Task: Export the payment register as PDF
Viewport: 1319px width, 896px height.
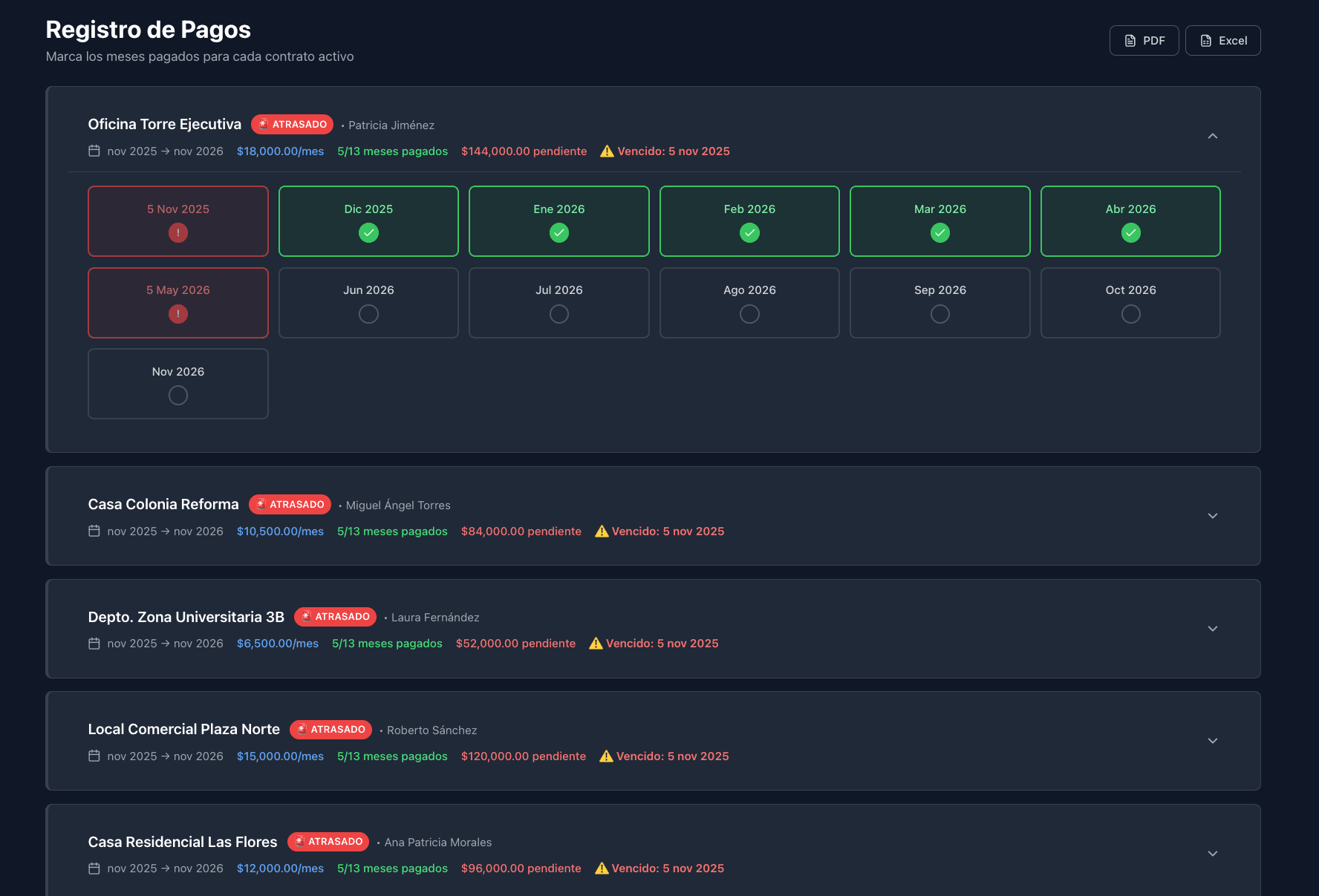Action: 1144,41
